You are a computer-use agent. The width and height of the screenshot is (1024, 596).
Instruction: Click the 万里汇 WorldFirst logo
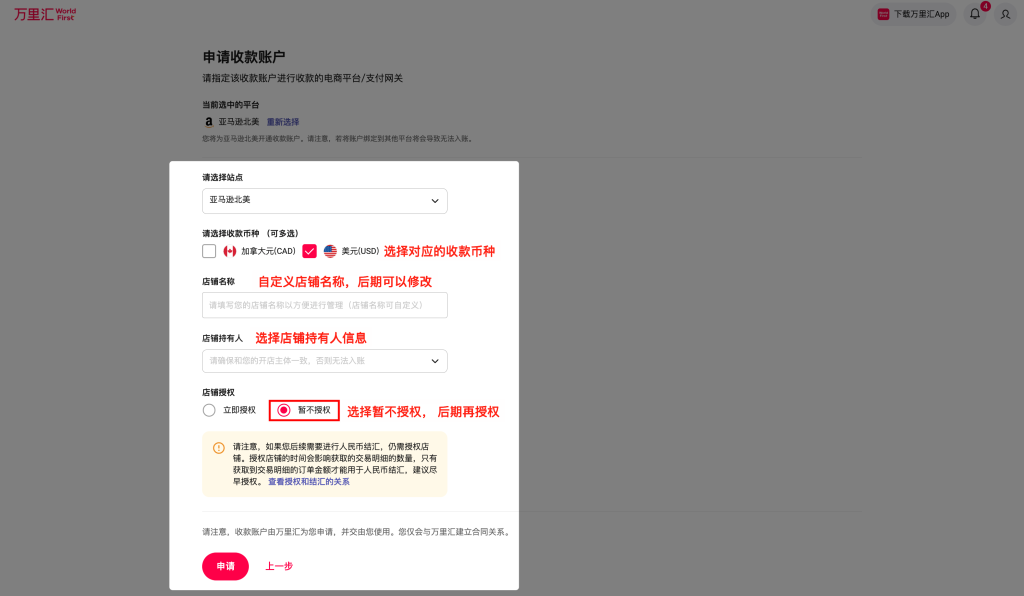pos(45,14)
